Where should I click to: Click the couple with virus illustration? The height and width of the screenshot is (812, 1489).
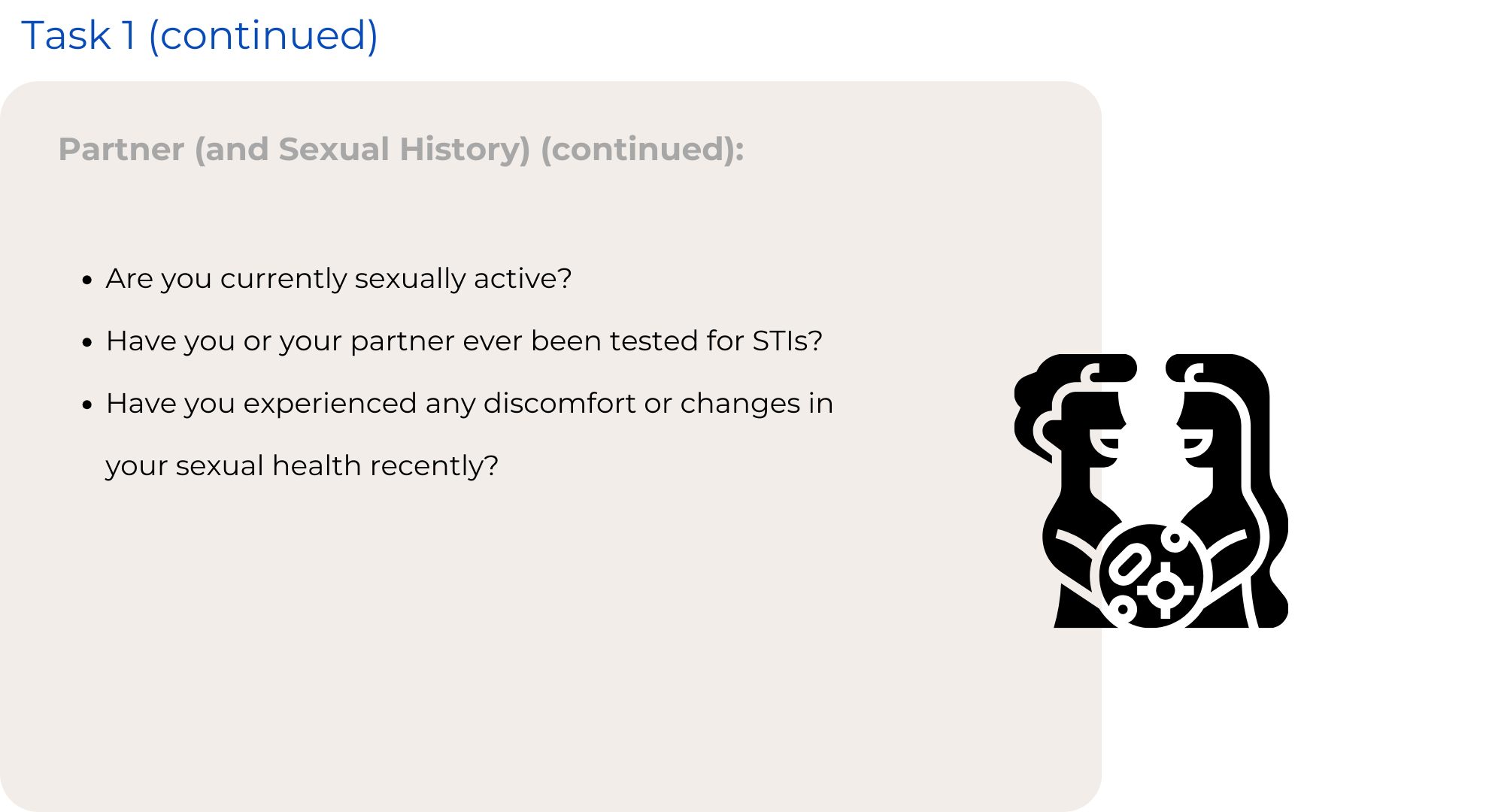coord(1151,491)
